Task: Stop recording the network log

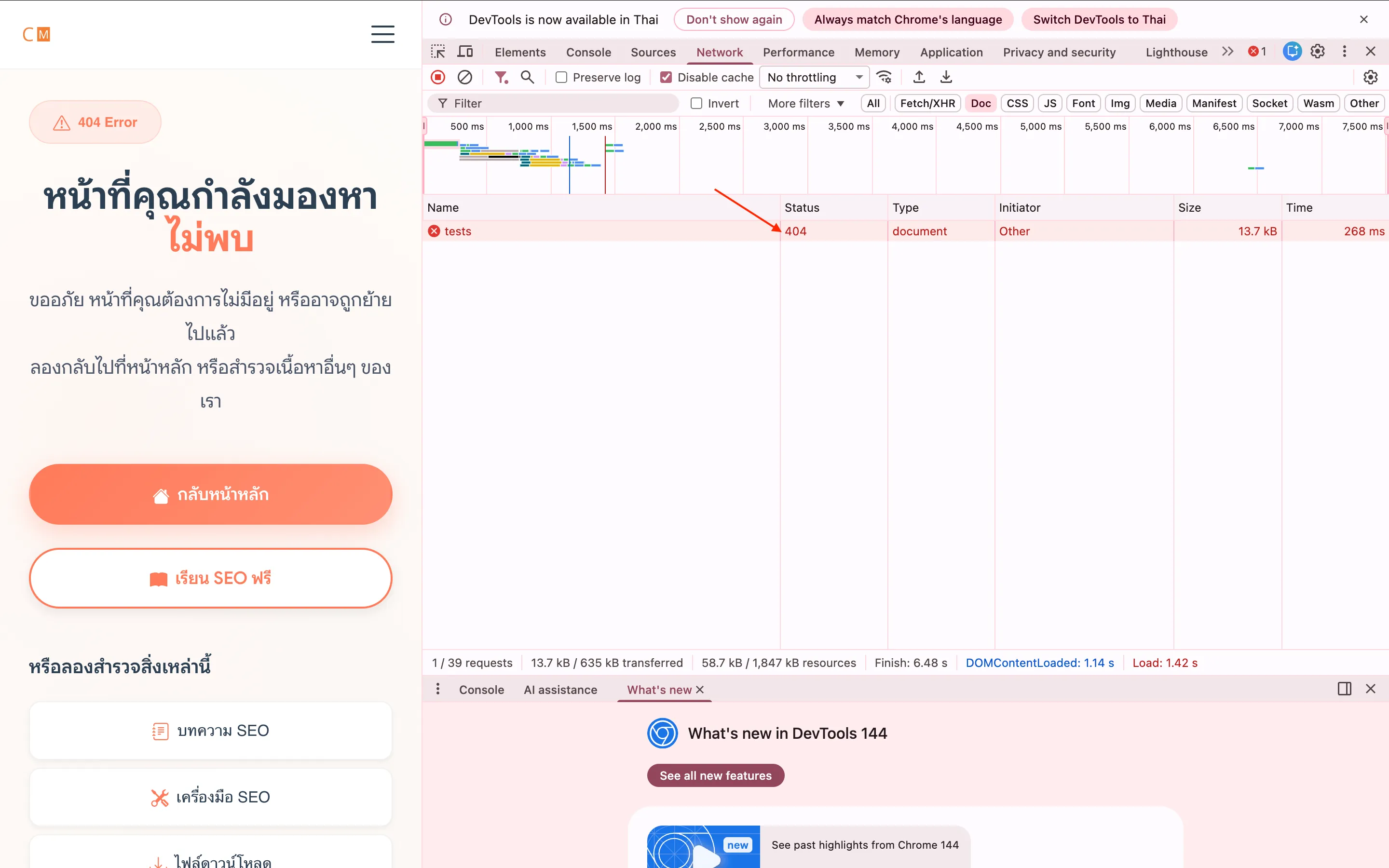Action: [437, 77]
